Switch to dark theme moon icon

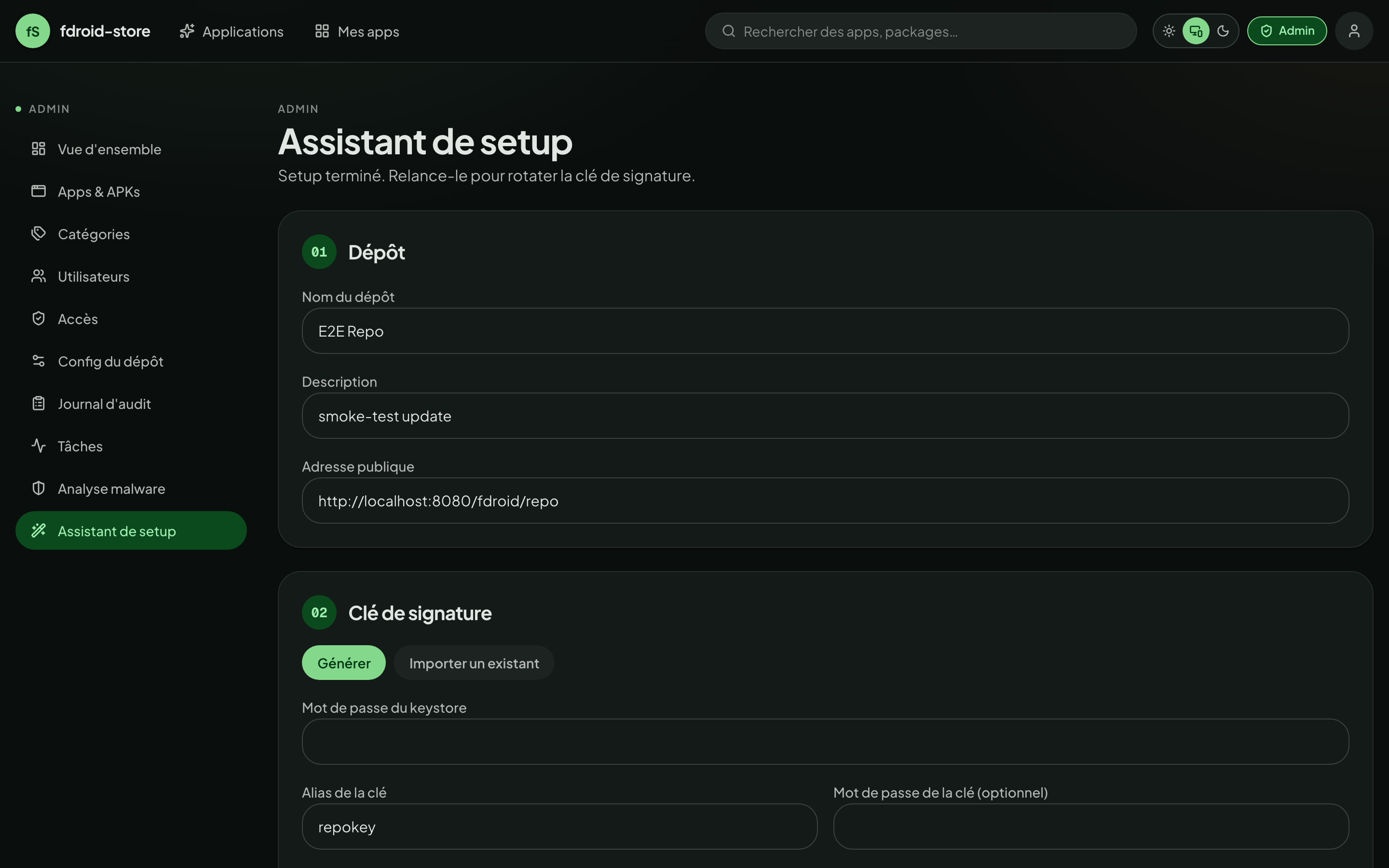(1223, 31)
